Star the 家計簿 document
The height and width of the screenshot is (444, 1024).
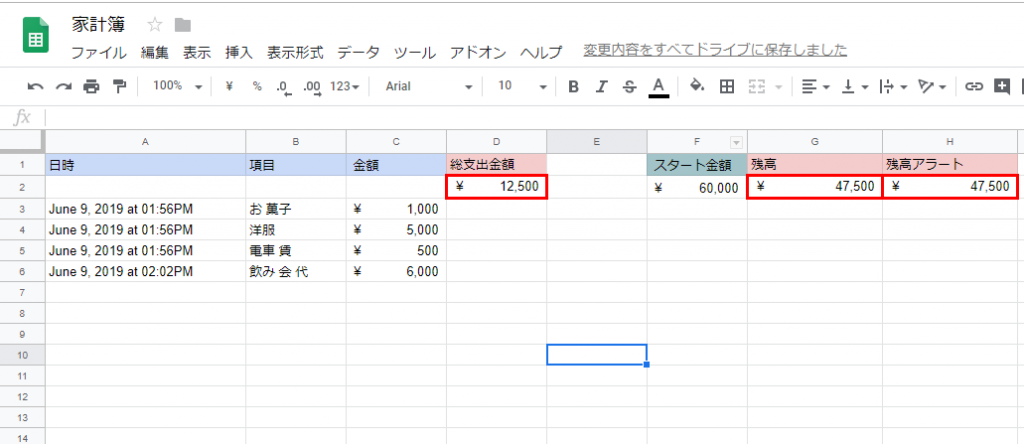pos(155,25)
